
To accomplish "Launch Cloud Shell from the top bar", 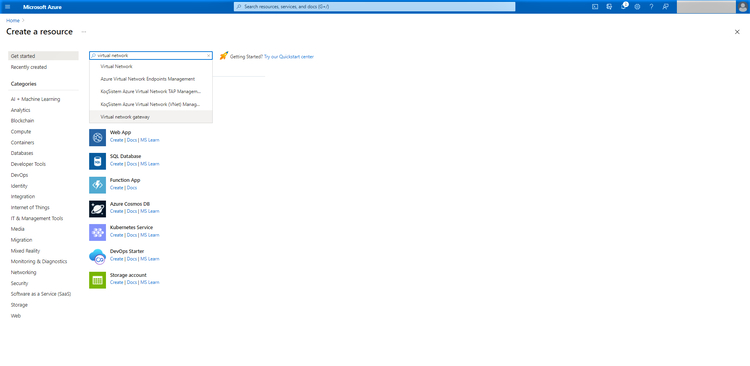I will click(x=595, y=7).
